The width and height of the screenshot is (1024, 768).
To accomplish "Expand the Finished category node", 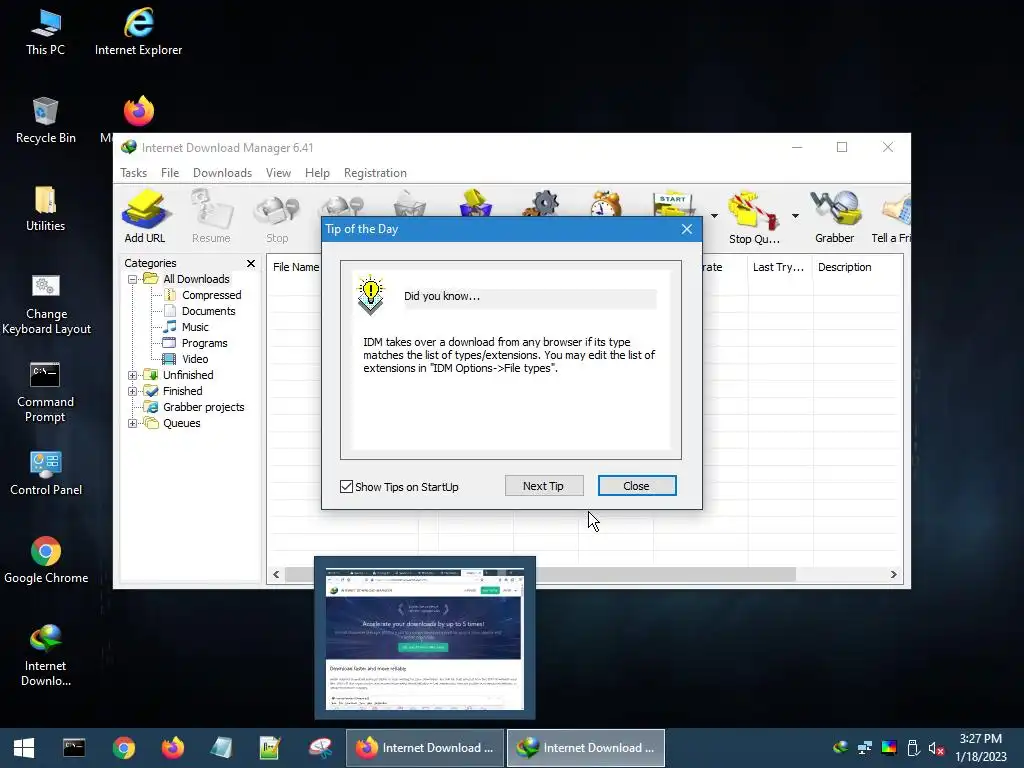I will pos(132,391).
